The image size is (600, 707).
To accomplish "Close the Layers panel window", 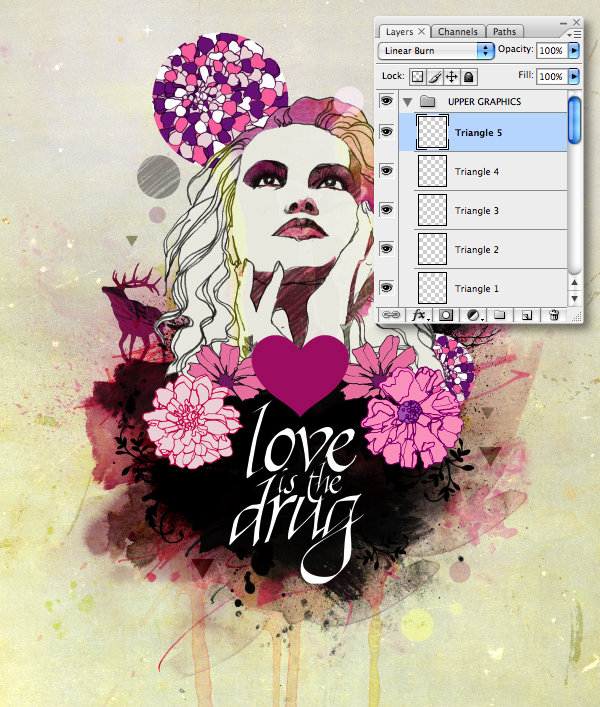I will tap(577, 22).
